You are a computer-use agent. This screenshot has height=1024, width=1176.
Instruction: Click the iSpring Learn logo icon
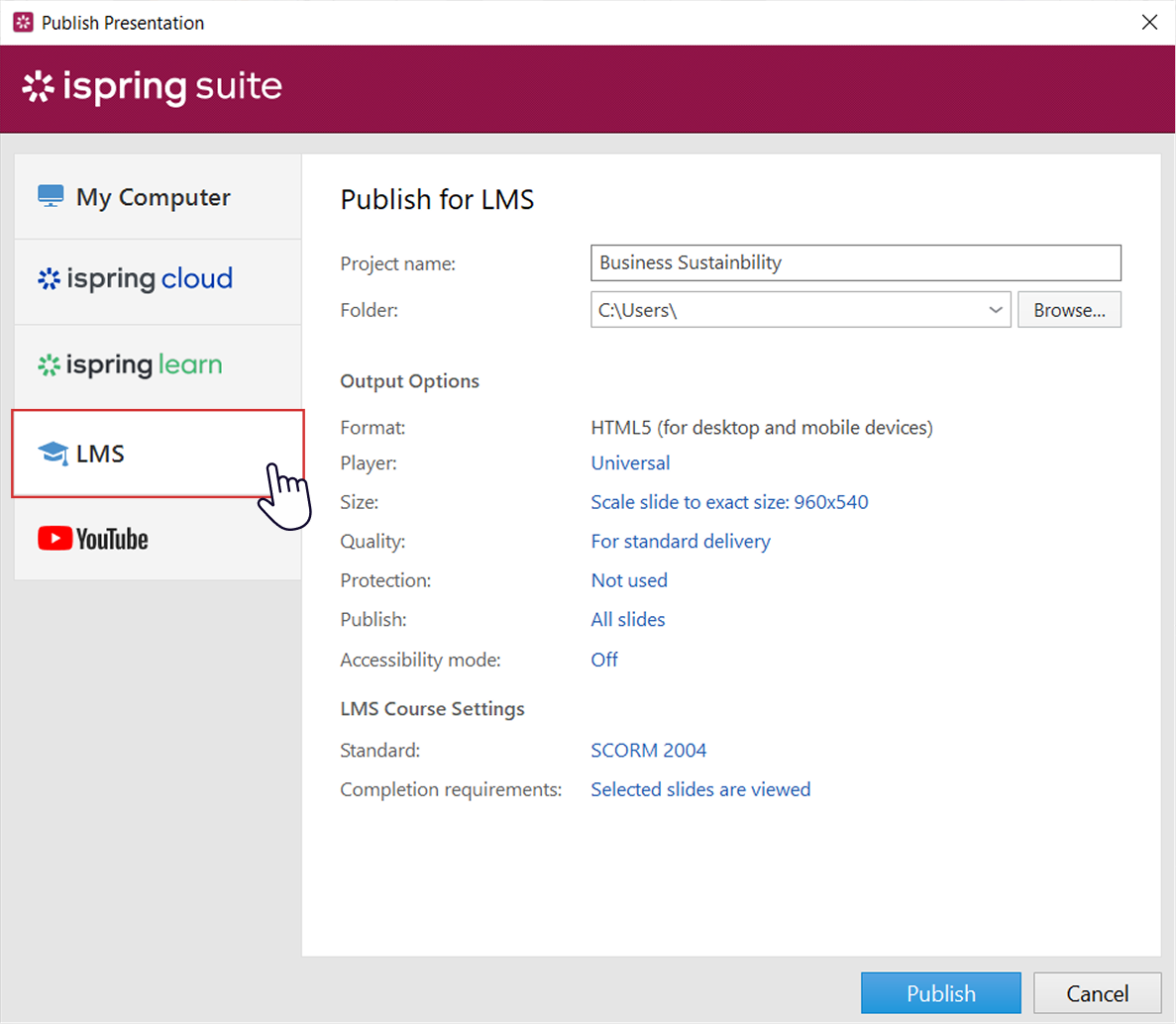(x=49, y=364)
